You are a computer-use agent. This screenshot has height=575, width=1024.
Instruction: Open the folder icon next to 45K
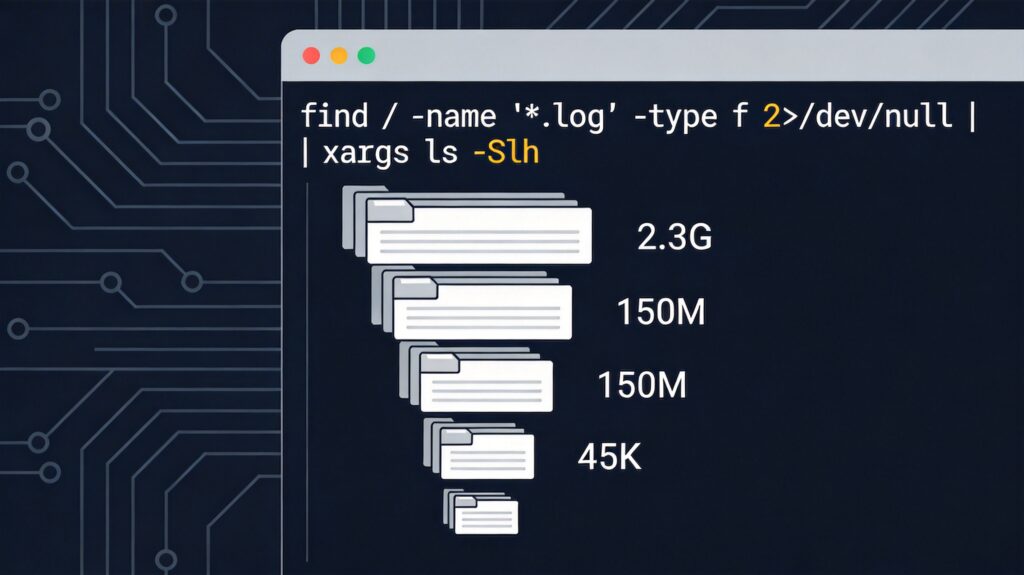(480, 449)
